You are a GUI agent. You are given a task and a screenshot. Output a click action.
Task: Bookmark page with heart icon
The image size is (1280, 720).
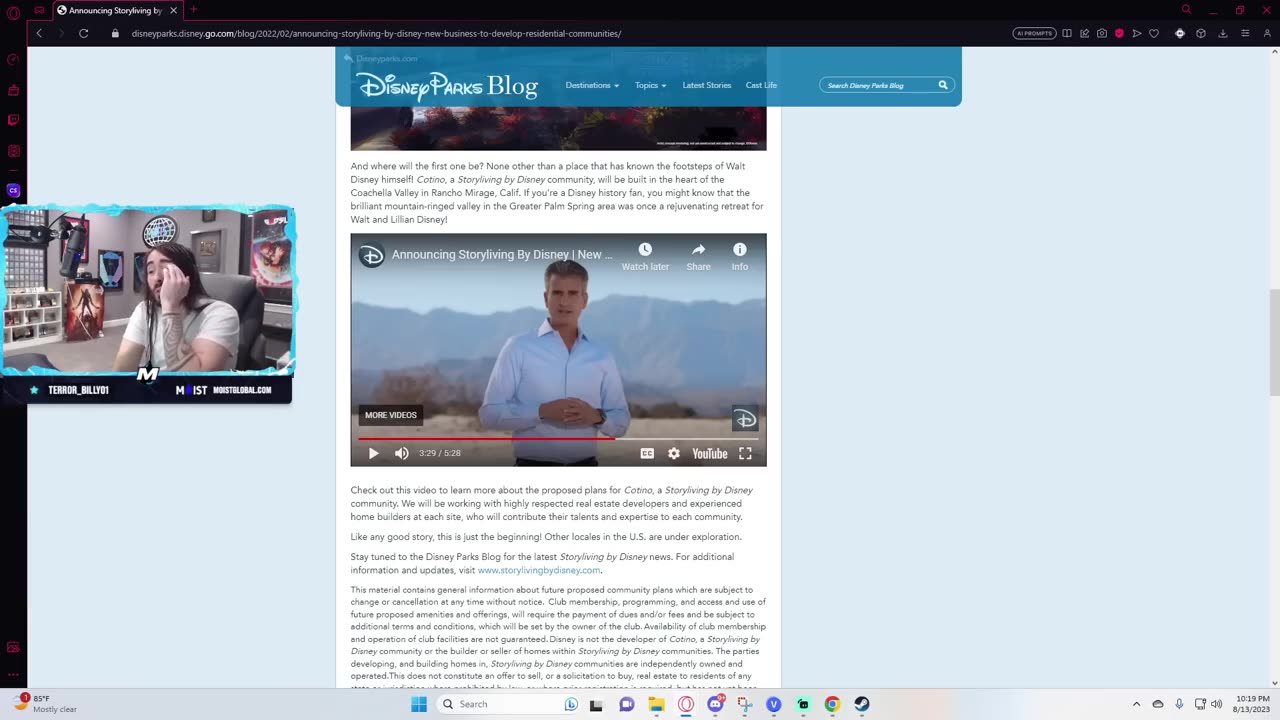1154,33
